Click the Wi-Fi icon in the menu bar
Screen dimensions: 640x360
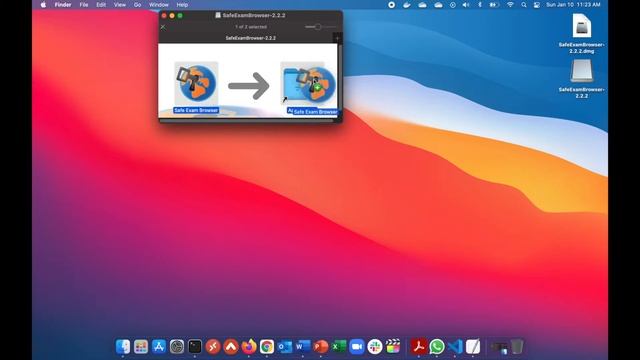point(510,5)
